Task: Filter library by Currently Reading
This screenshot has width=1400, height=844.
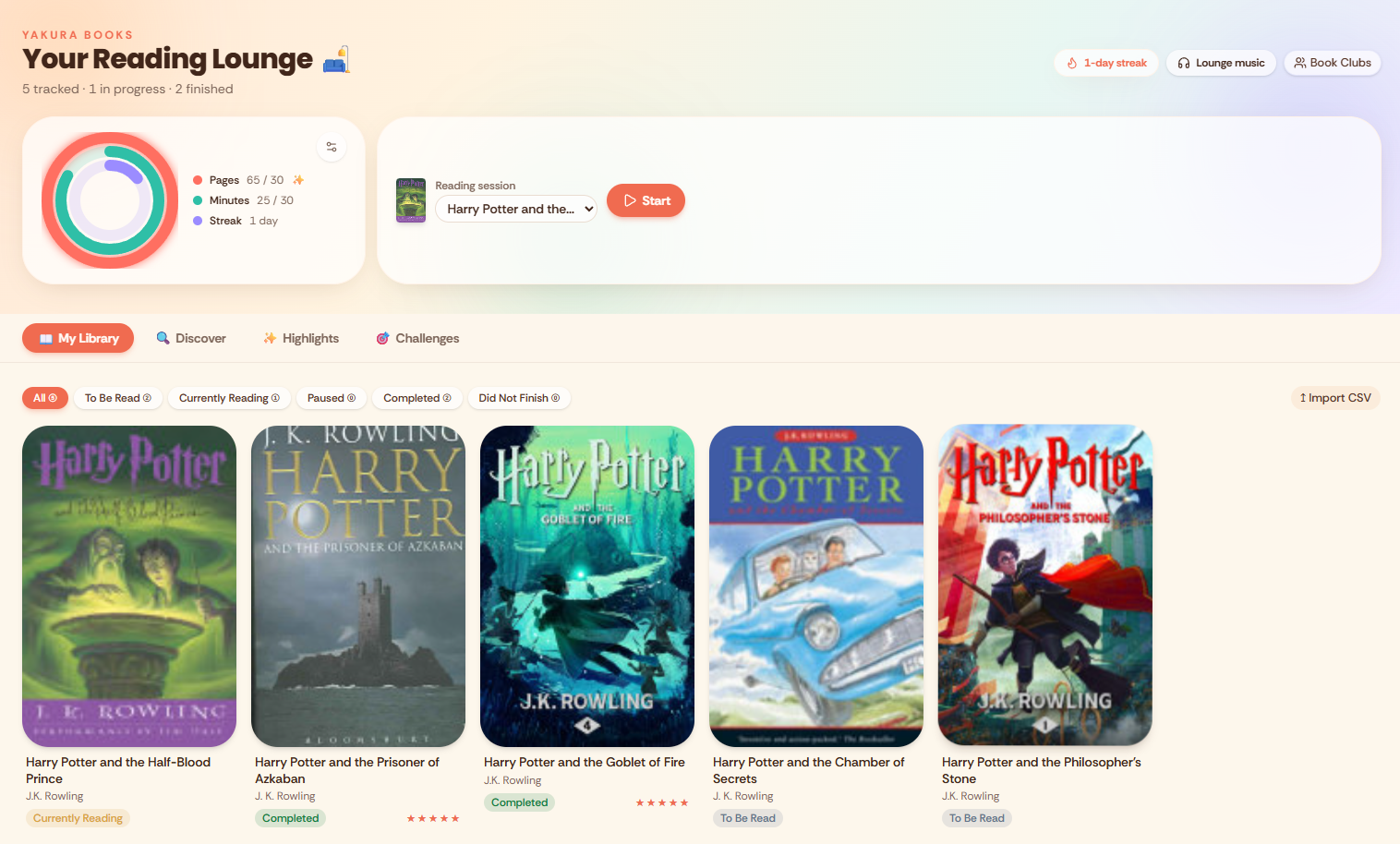Action: pyautogui.click(x=229, y=398)
